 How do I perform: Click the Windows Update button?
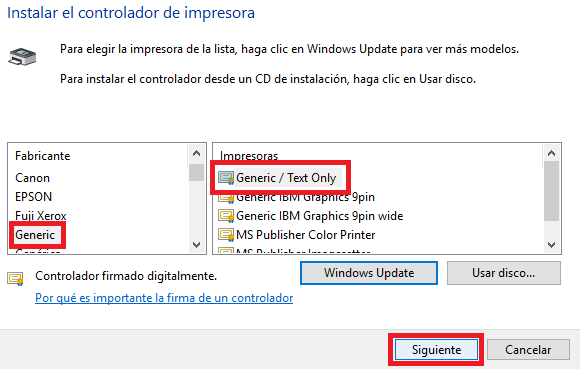click(369, 273)
